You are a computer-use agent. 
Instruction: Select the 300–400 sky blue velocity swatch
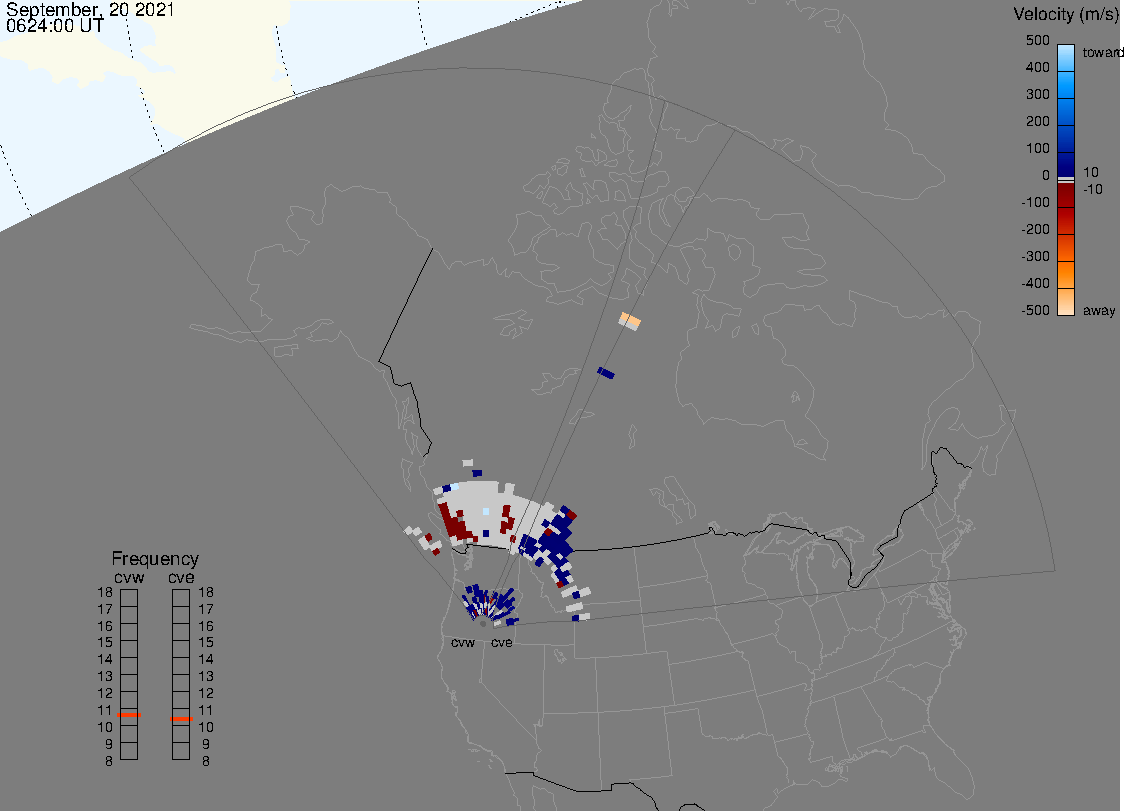tap(1066, 85)
